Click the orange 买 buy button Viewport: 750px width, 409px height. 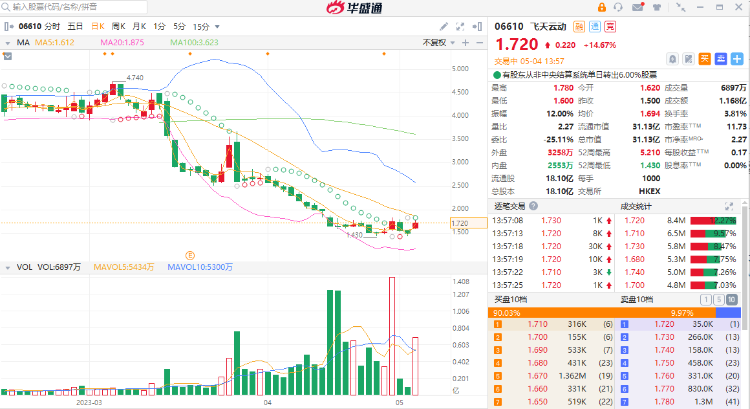click(x=705, y=59)
